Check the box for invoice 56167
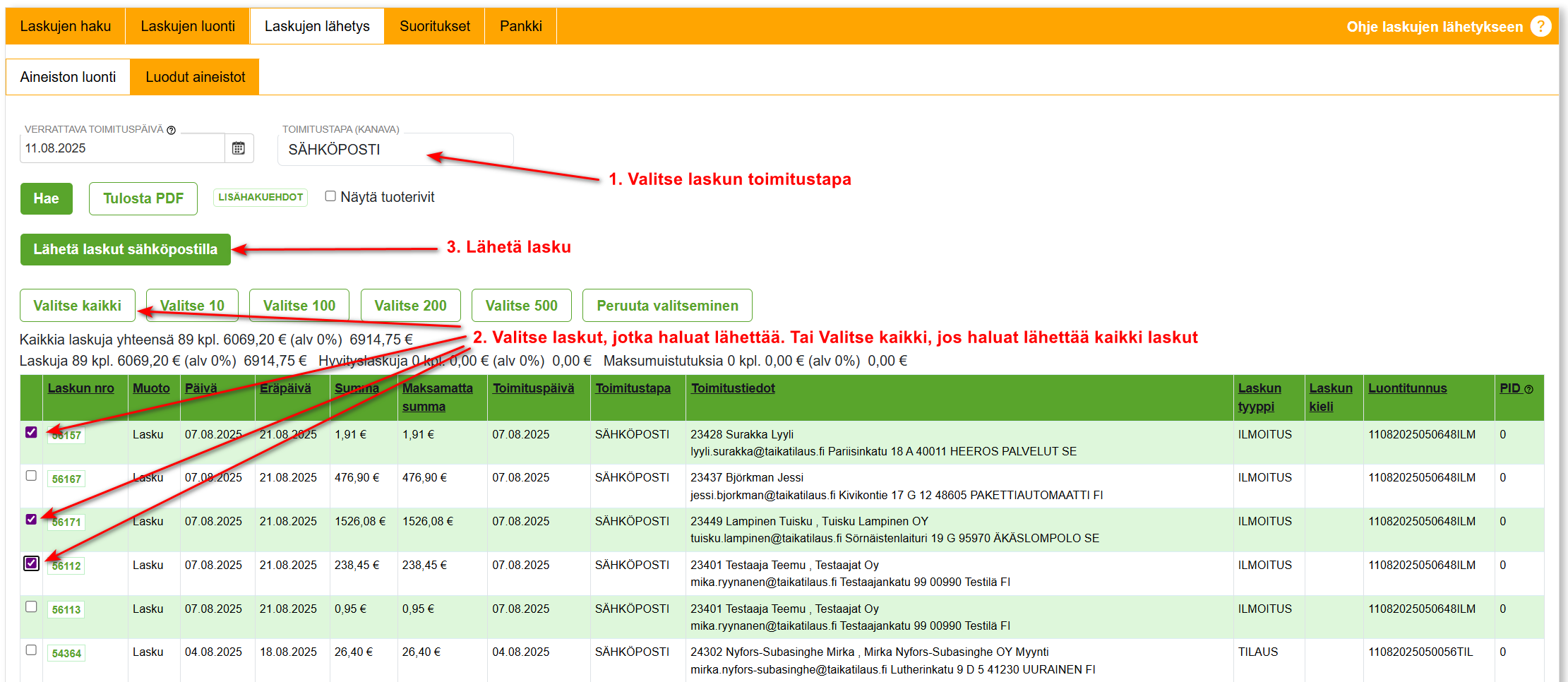Viewport: 1568px width, 682px height. tap(31, 476)
